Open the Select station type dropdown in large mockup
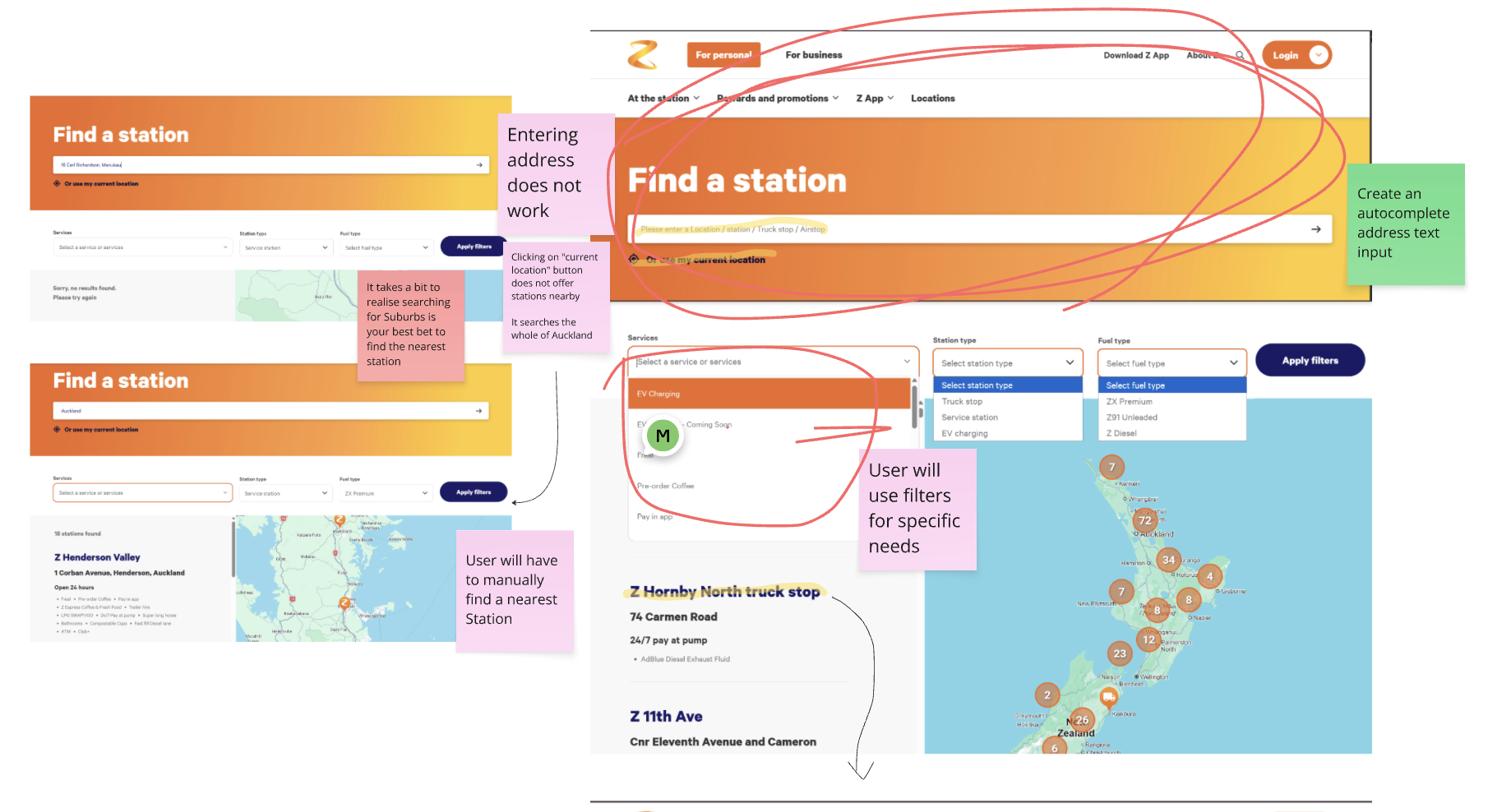Viewport: 1488px width, 812px height. 1007,362
